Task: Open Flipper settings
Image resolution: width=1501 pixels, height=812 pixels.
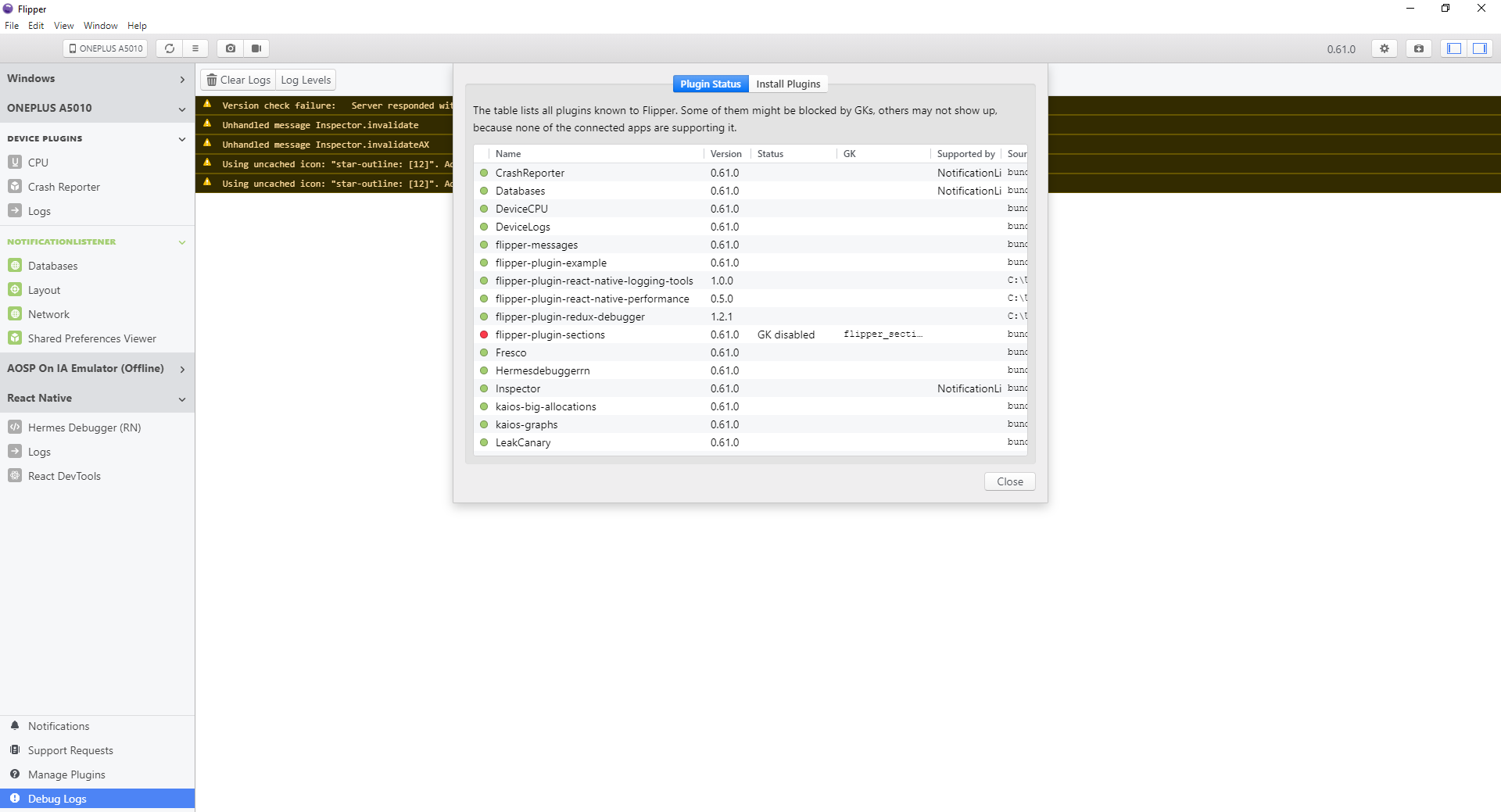Action: [x=1384, y=48]
